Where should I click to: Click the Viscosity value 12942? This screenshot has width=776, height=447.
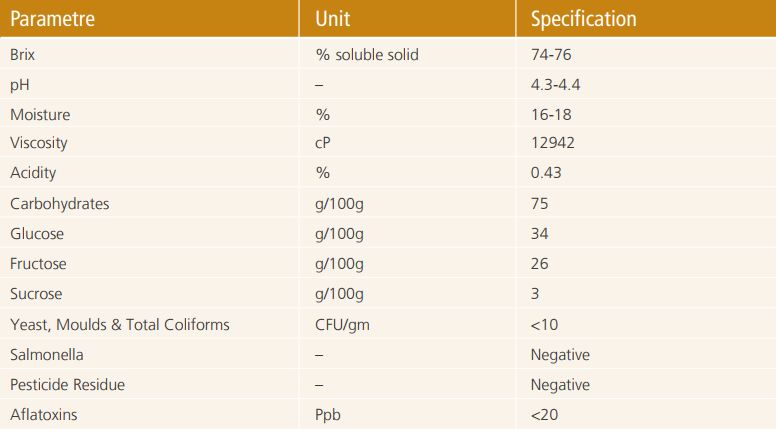pyautogui.click(x=552, y=143)
